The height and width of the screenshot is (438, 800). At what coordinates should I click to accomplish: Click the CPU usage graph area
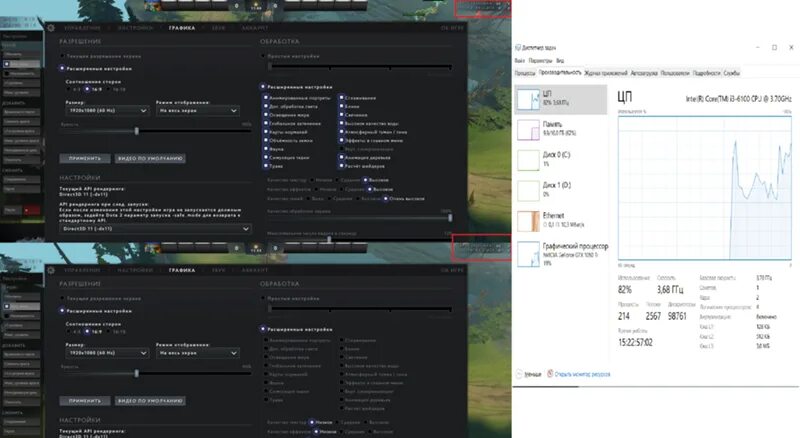pyautogui.click(x=705, y=188)
